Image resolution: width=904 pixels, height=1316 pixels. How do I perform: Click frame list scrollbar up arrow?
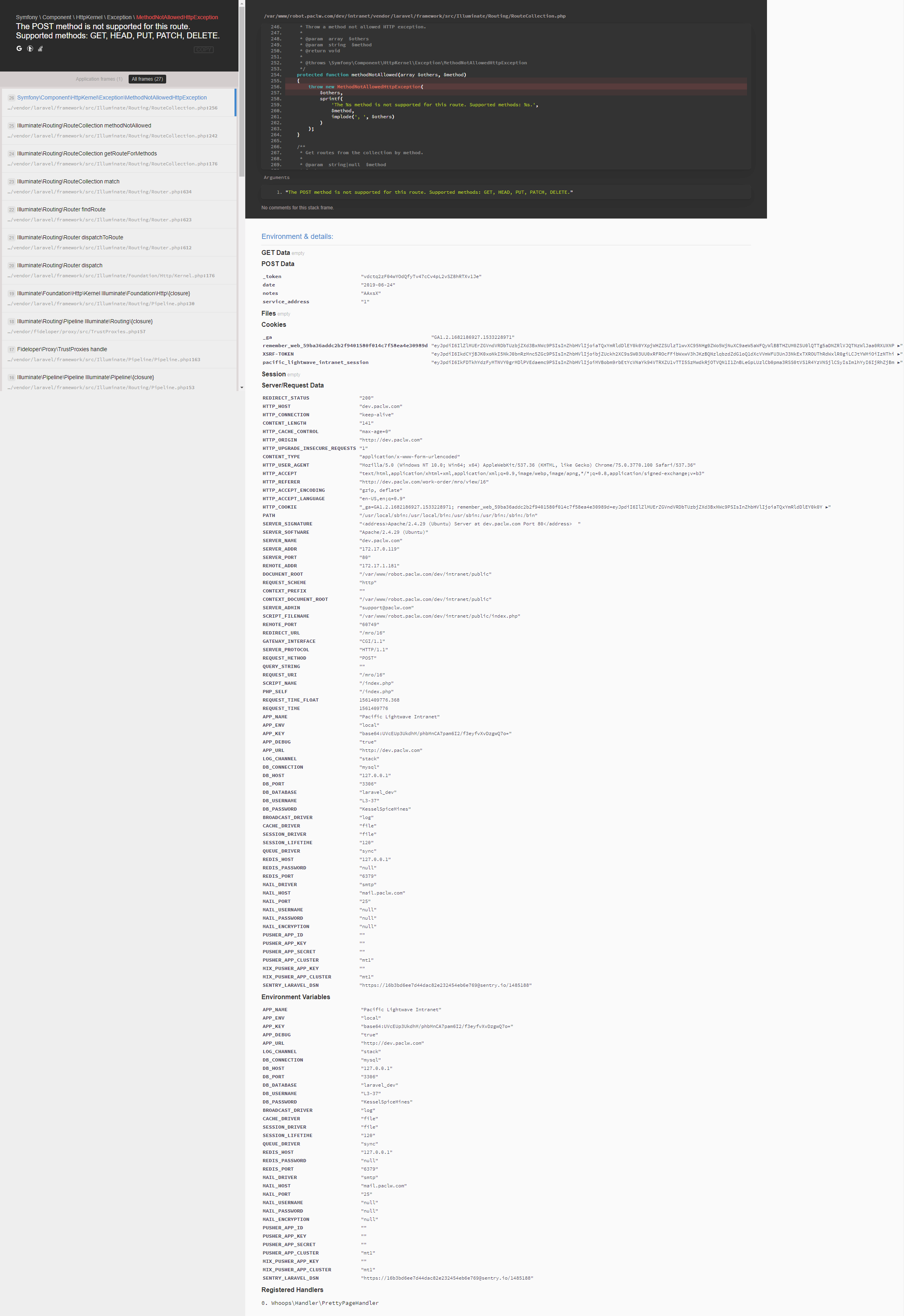click(x=242, y=3)
